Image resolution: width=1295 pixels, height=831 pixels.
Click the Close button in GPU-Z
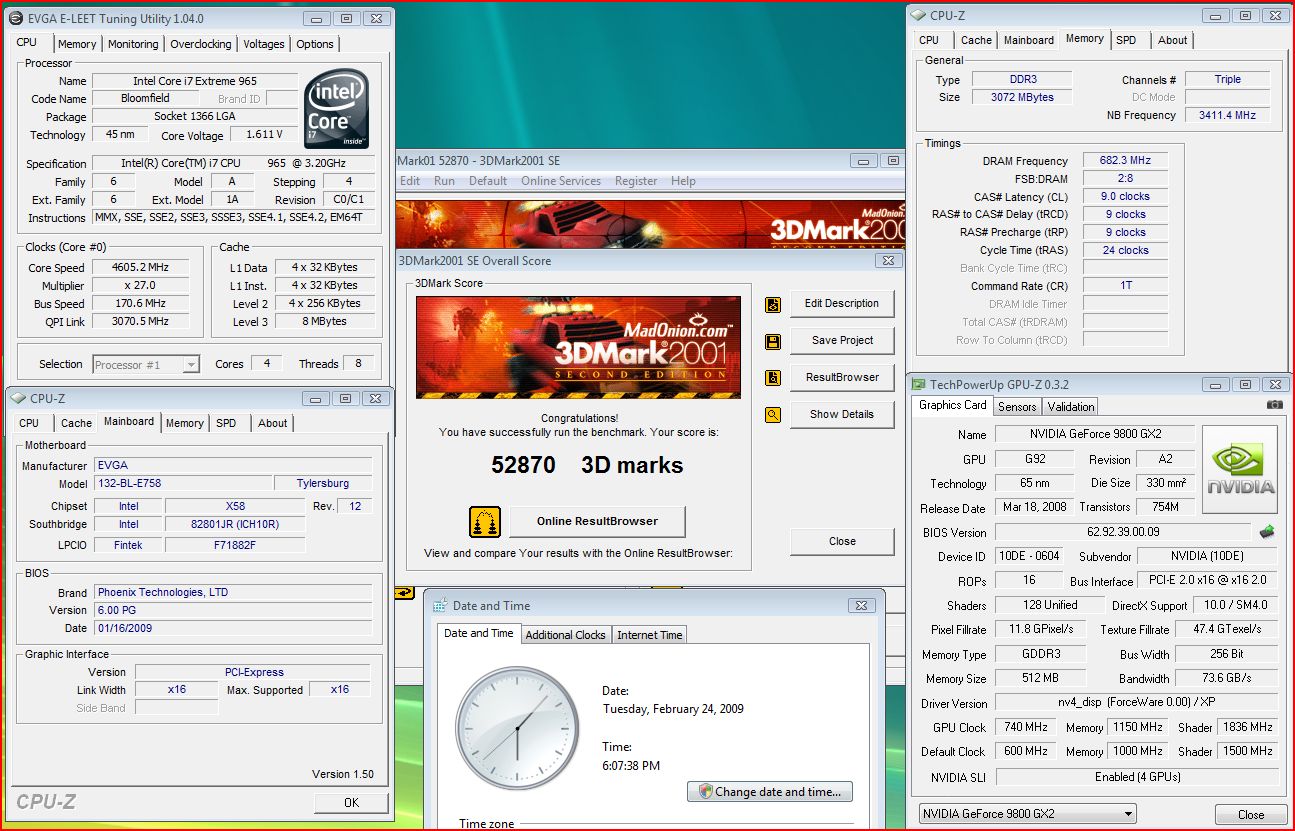(x=1251, y=815)
